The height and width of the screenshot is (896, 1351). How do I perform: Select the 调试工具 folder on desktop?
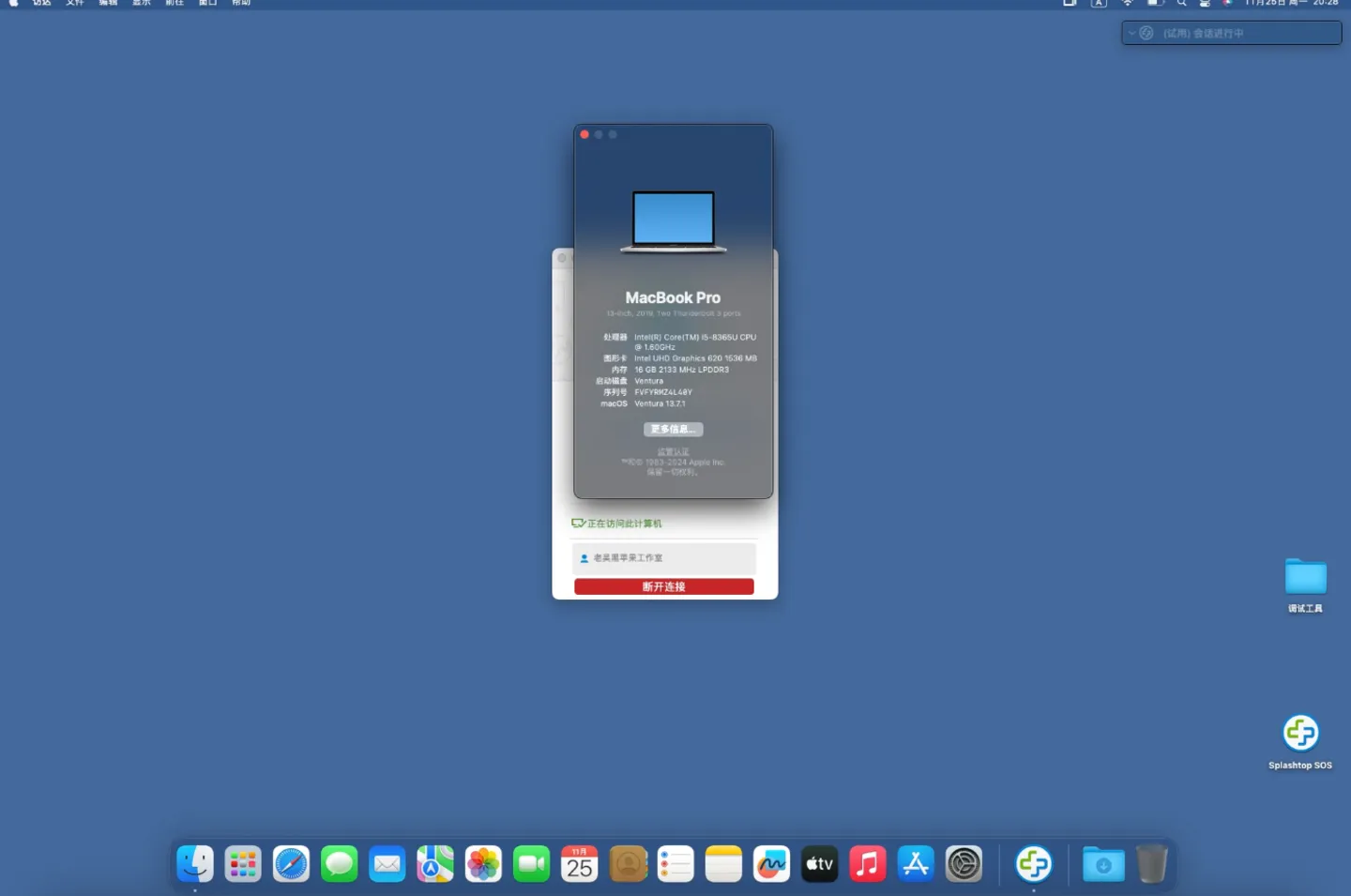[x=1305, y=578]
